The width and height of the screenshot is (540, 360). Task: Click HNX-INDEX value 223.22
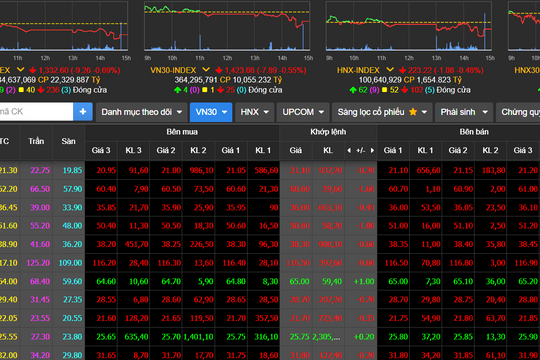click(420, 70)
